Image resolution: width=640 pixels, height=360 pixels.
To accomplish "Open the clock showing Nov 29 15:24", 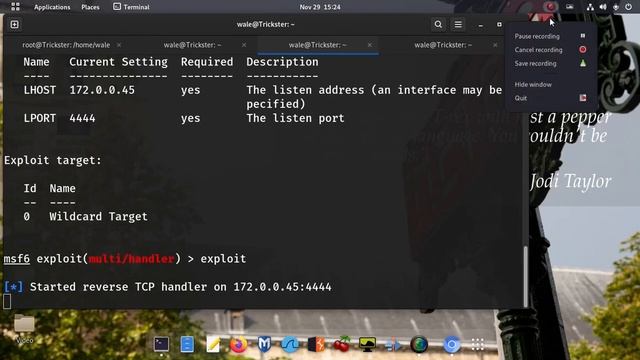I will [320, 7].
